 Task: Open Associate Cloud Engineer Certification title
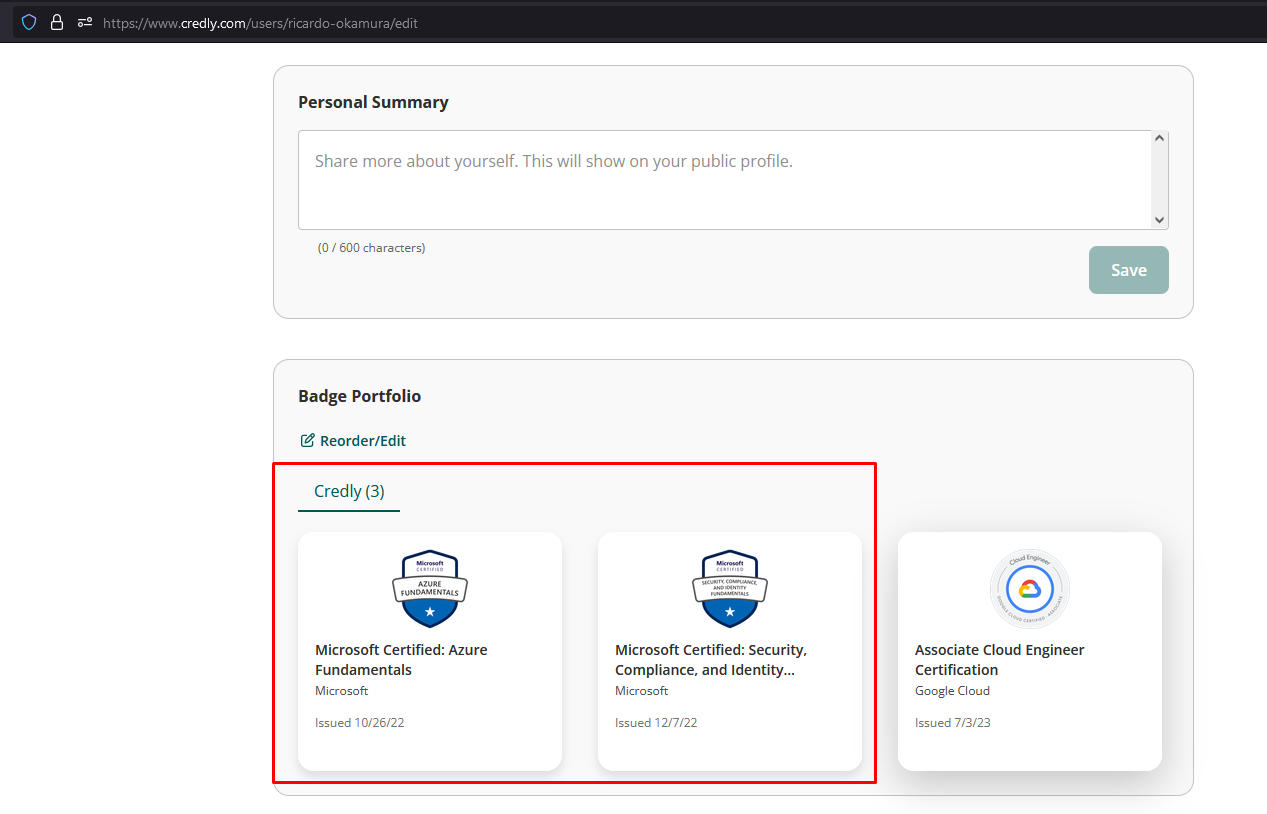[1000, 660]
